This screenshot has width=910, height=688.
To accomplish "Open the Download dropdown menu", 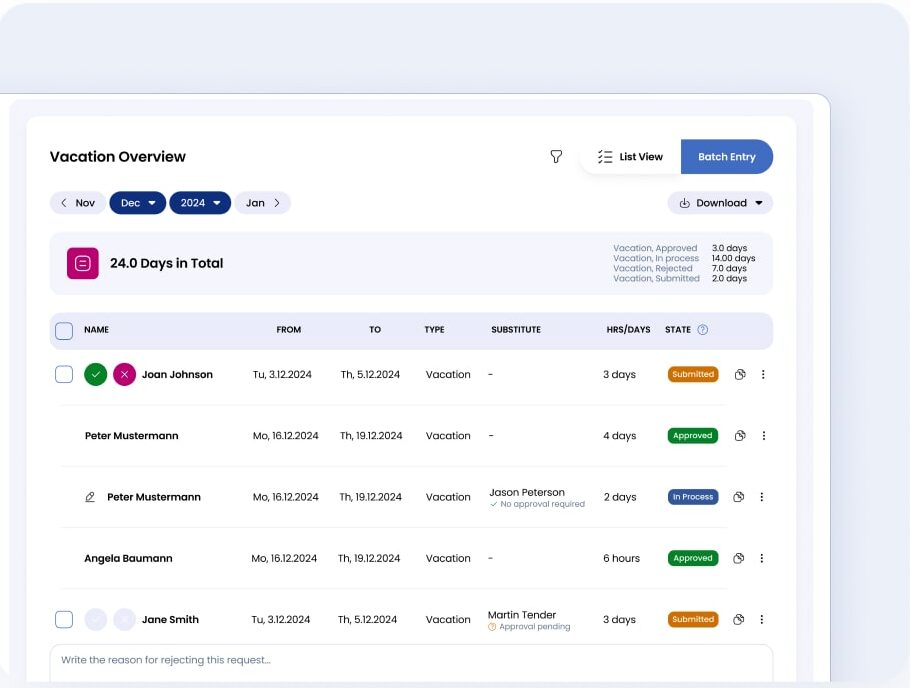I will click(x=720, y=203).
